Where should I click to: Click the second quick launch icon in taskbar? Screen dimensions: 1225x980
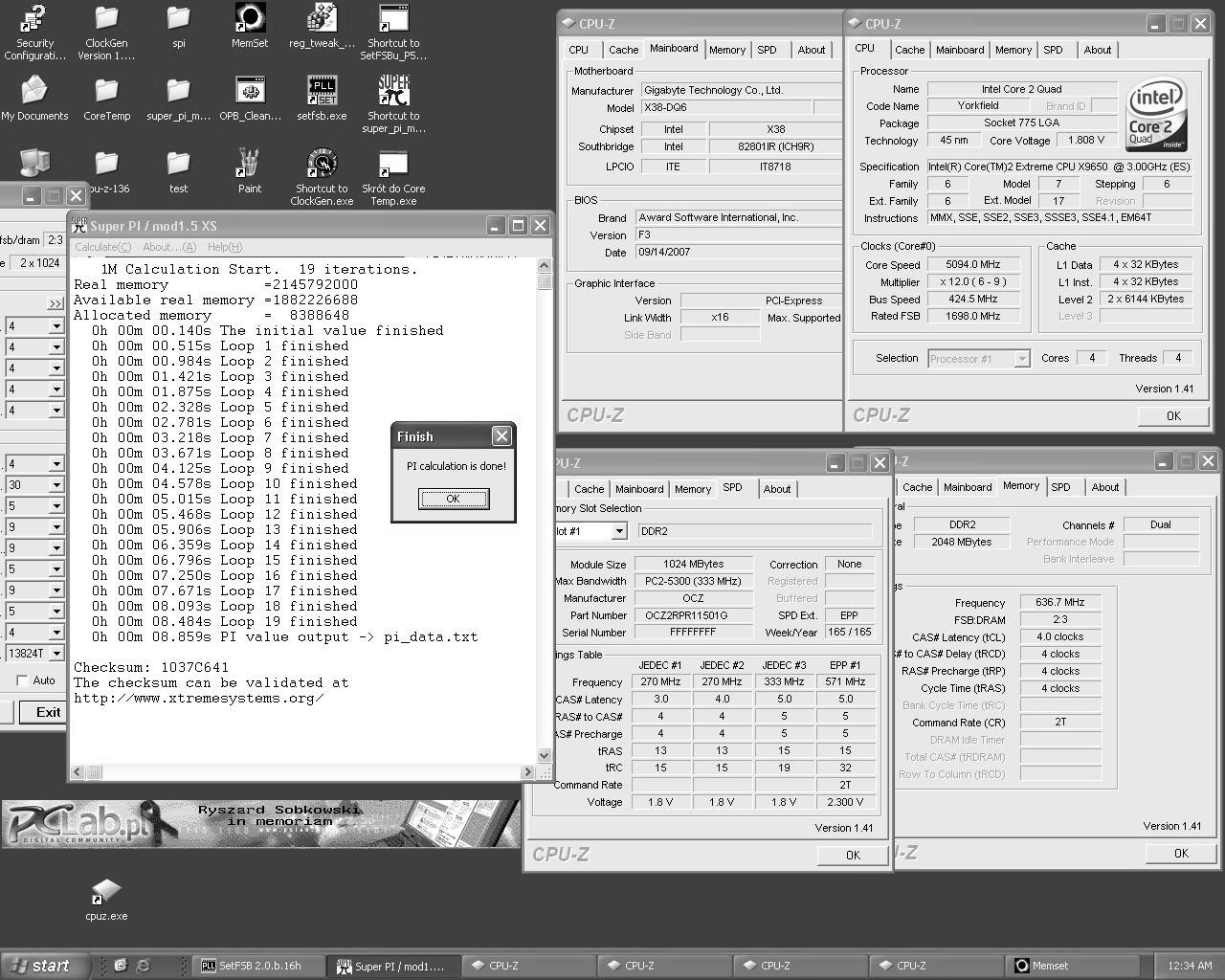(x=144, y=966)
